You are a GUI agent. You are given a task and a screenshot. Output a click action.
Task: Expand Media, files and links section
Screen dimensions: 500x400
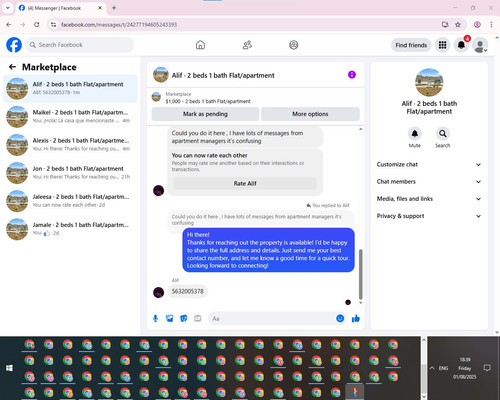(x=429, y=199)
